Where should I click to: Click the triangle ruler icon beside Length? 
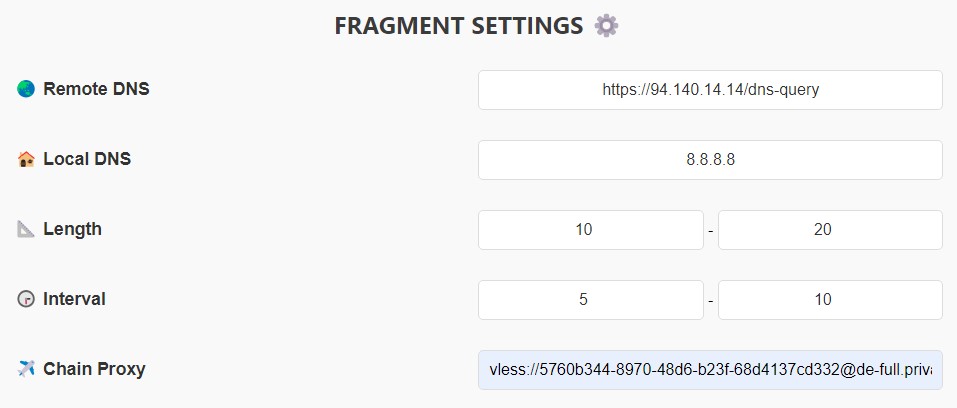[26, 229]
